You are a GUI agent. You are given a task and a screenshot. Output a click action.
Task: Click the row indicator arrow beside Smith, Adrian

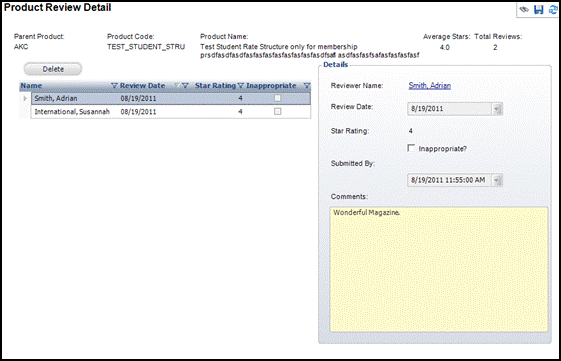[25, 98]
